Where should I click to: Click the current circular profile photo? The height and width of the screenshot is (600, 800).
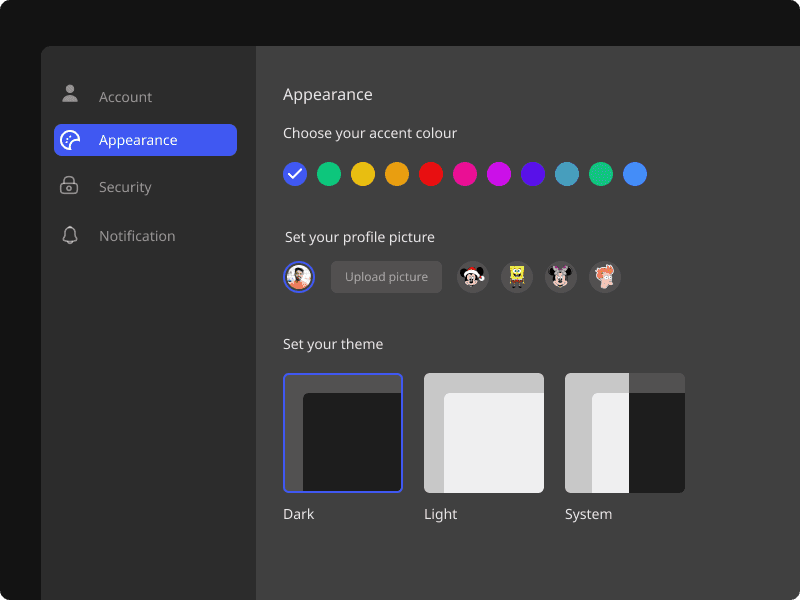point(298,277)
